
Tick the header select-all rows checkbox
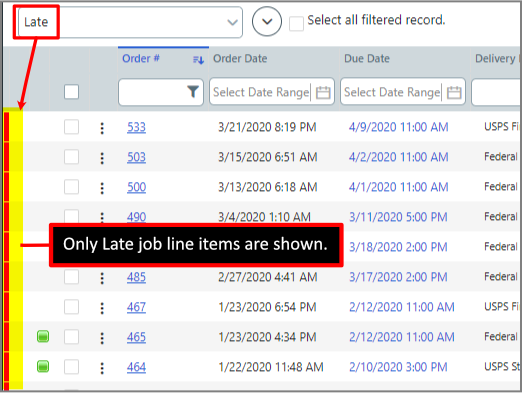click(71, 92)
